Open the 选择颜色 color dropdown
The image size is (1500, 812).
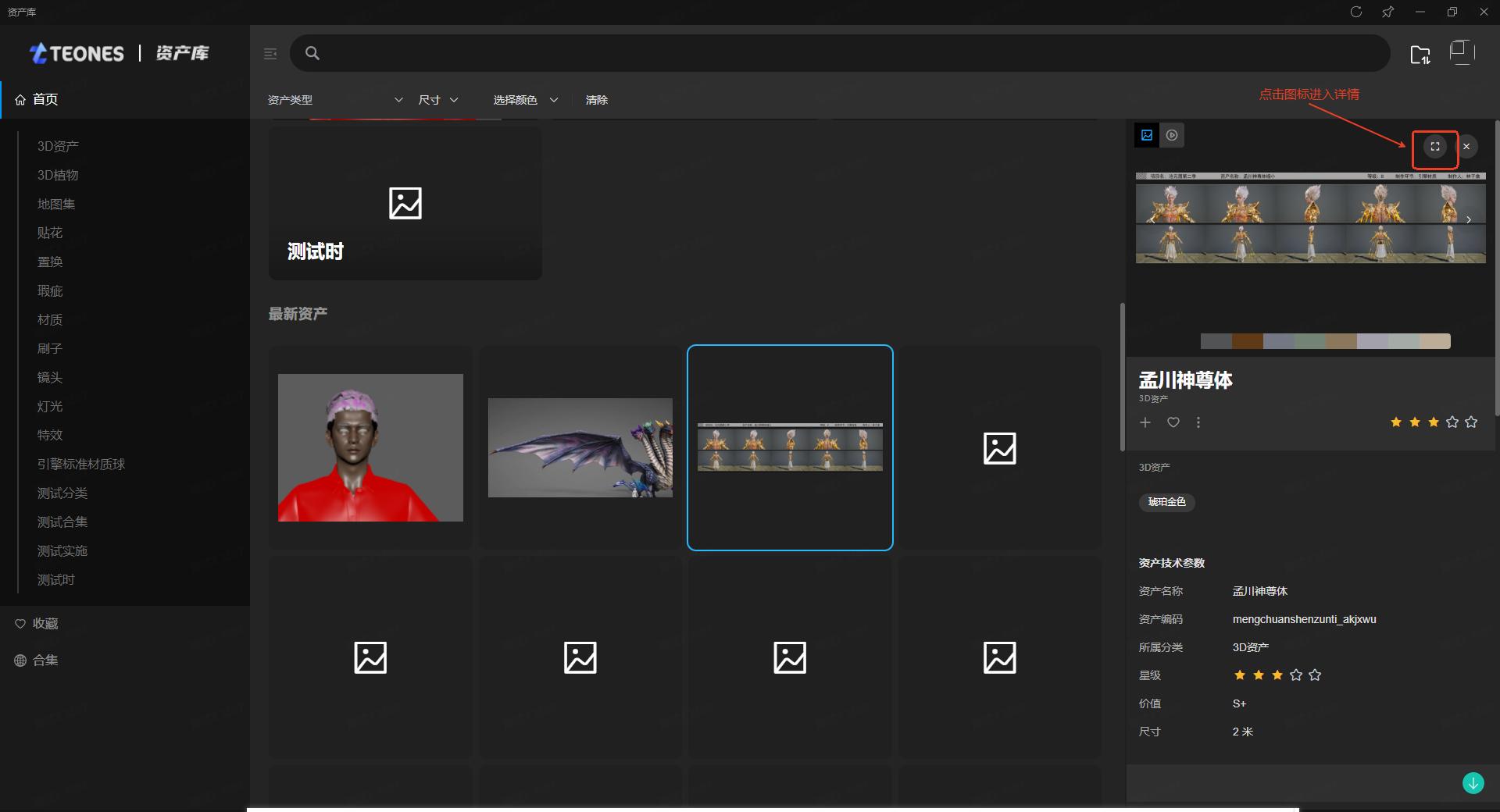pos(525,100)
